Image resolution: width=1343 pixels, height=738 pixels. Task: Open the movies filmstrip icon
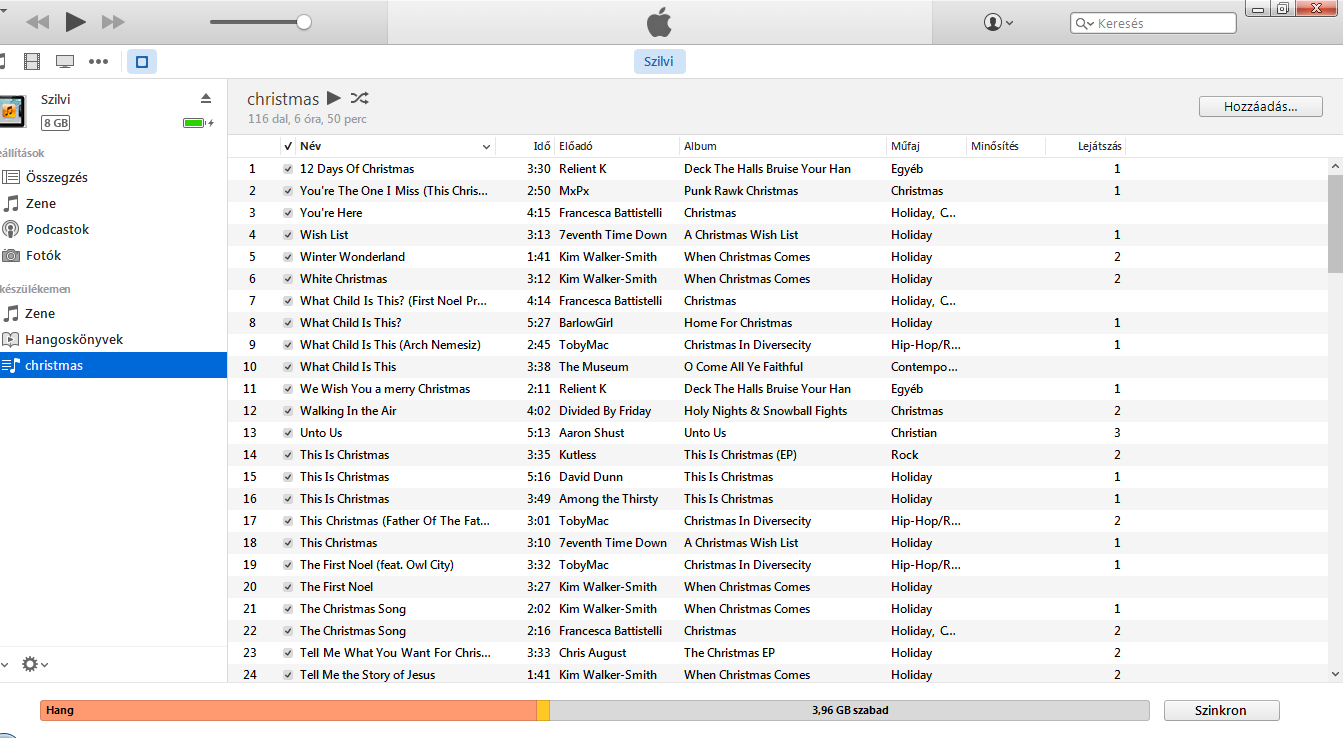33,62
